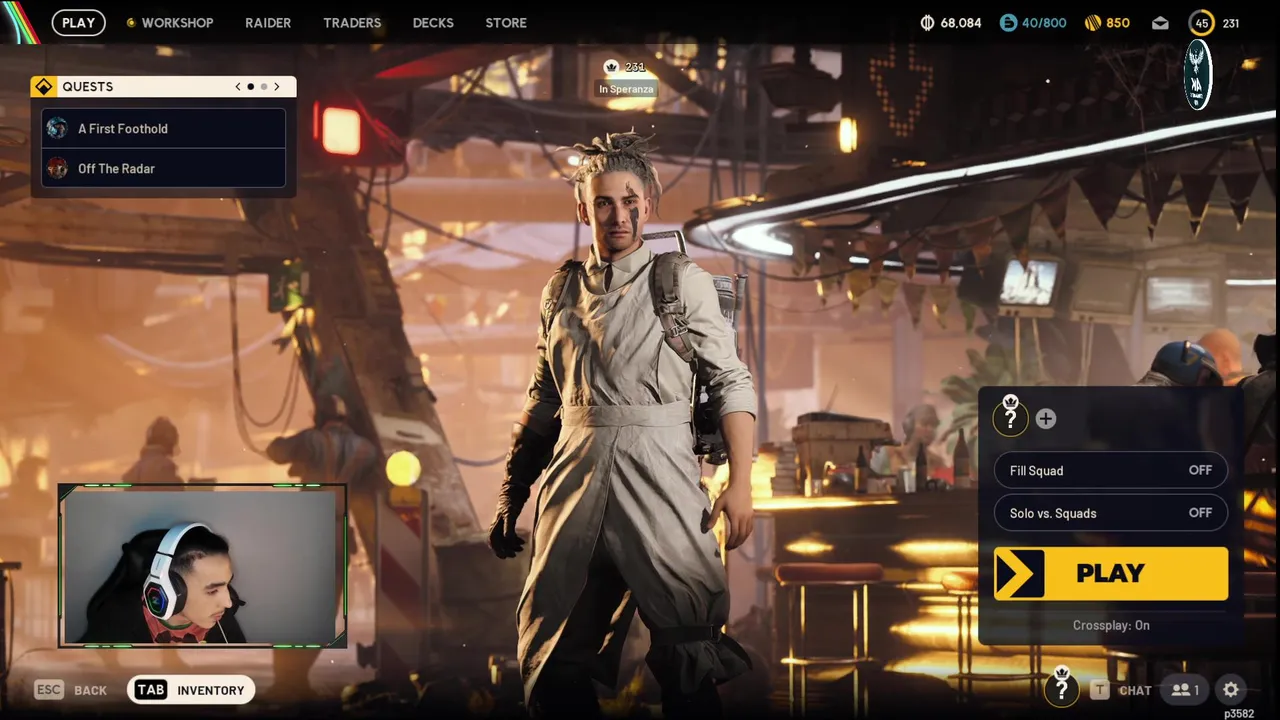Open the social friends list icon
1280x720 pixels.
coord(1185,690)
